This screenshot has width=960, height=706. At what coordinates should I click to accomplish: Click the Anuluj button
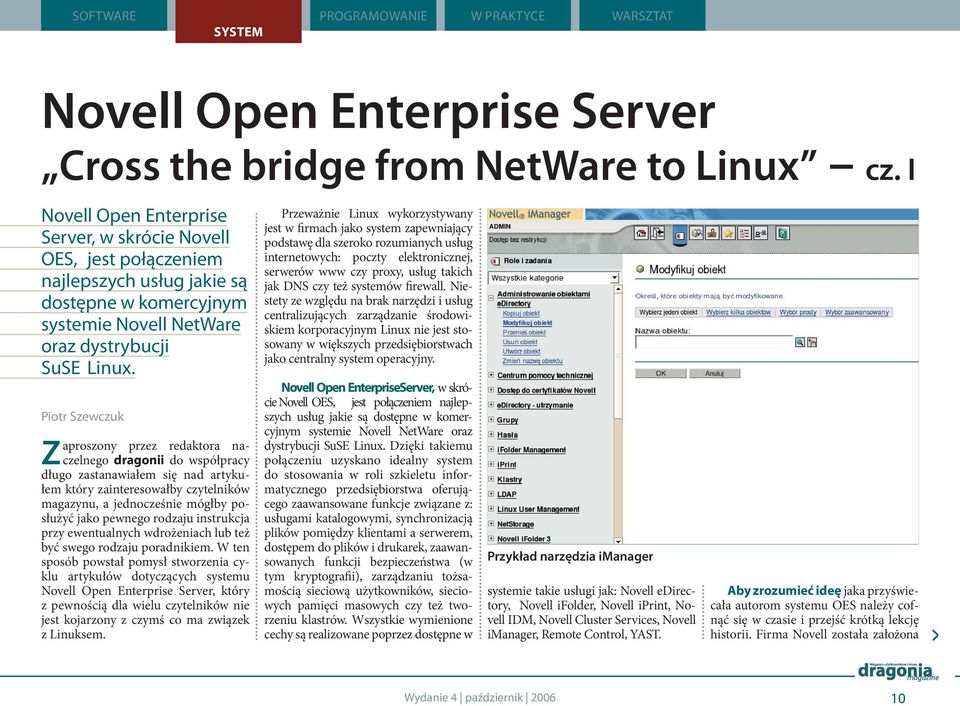[x=714, y=373]
